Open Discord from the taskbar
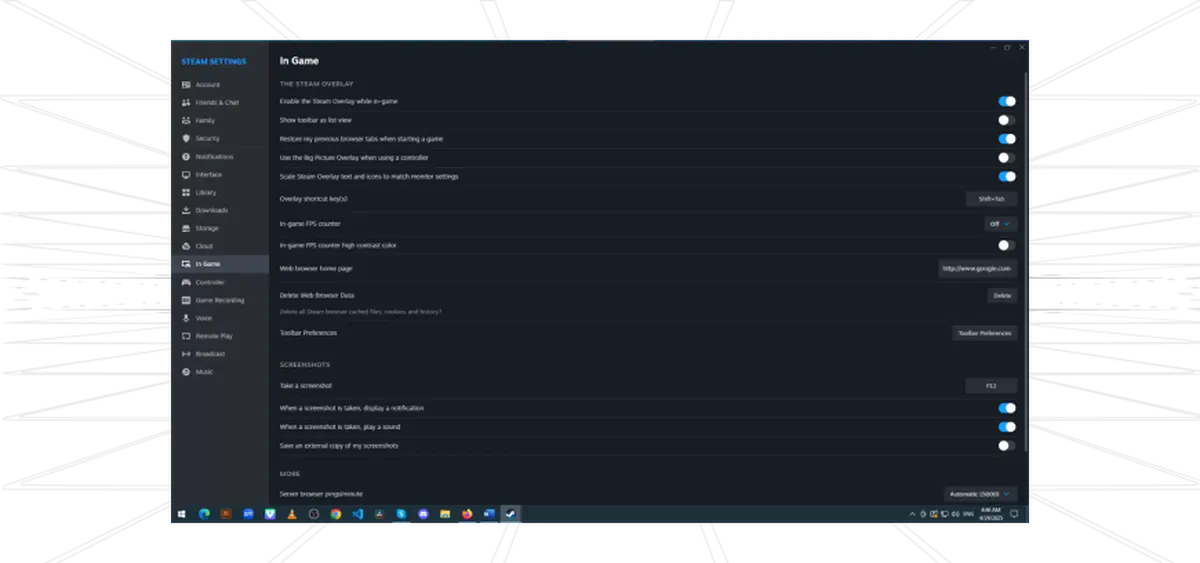This screenshot has width=1200, height=563. 423,514
